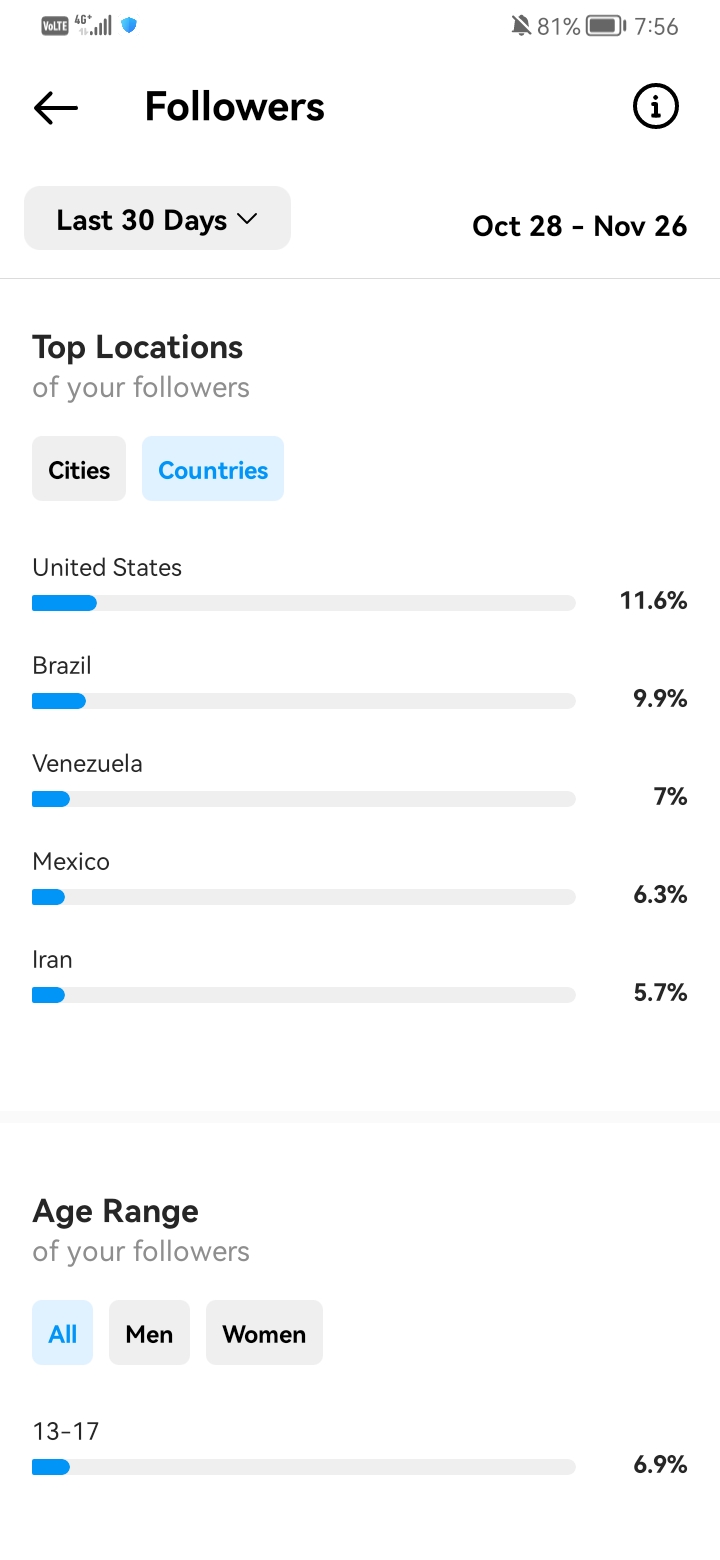Select the All age range filter
Screen dimensions: 720x1560
[62, 1333]
